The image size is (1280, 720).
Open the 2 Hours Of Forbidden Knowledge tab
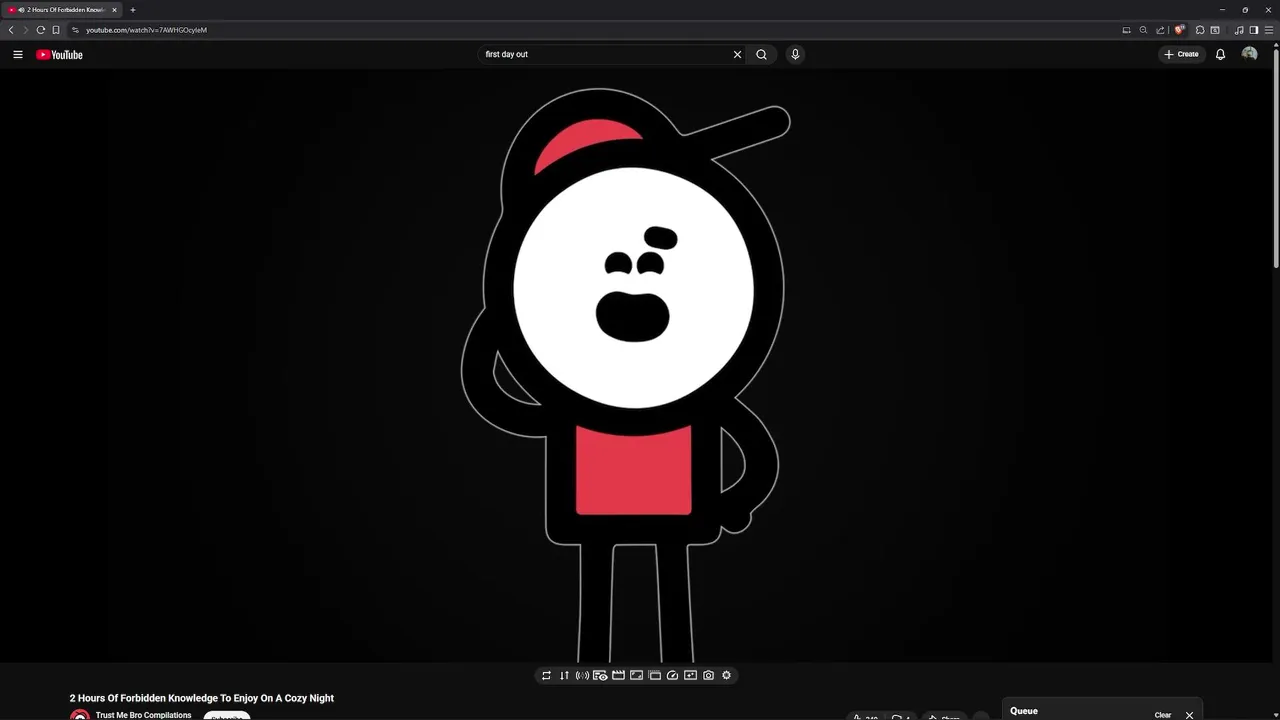62,10
